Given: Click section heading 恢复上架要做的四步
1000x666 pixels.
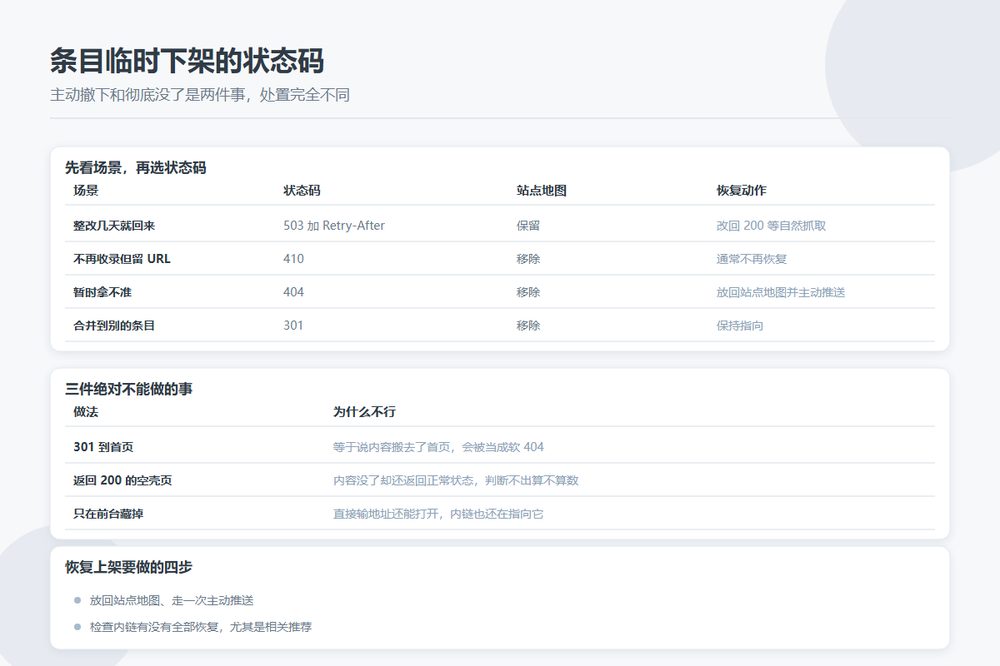Looking at the screenshot, I should pos(129,567).
